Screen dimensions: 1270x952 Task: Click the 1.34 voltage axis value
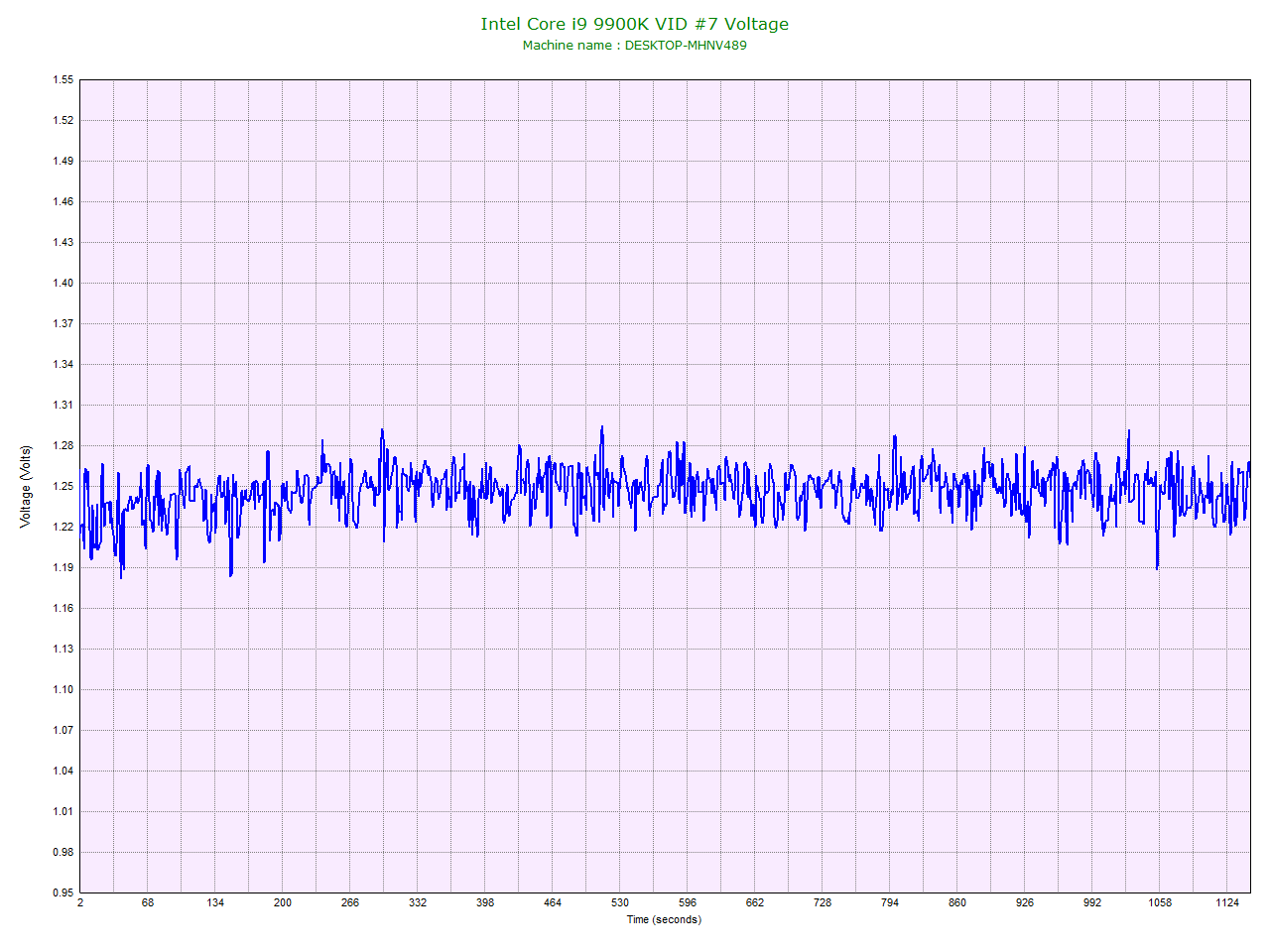[x=63, y=365]
